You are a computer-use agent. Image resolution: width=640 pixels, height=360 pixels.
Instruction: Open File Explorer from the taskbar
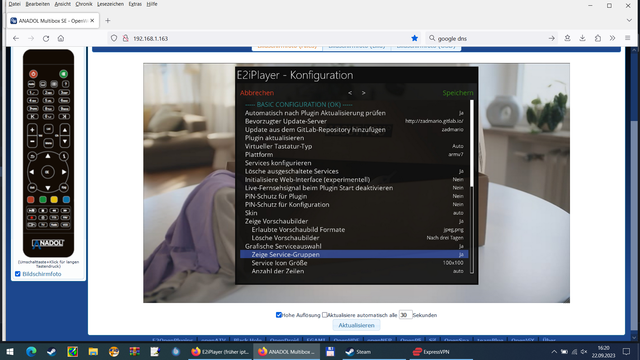(x=93, y=351)
